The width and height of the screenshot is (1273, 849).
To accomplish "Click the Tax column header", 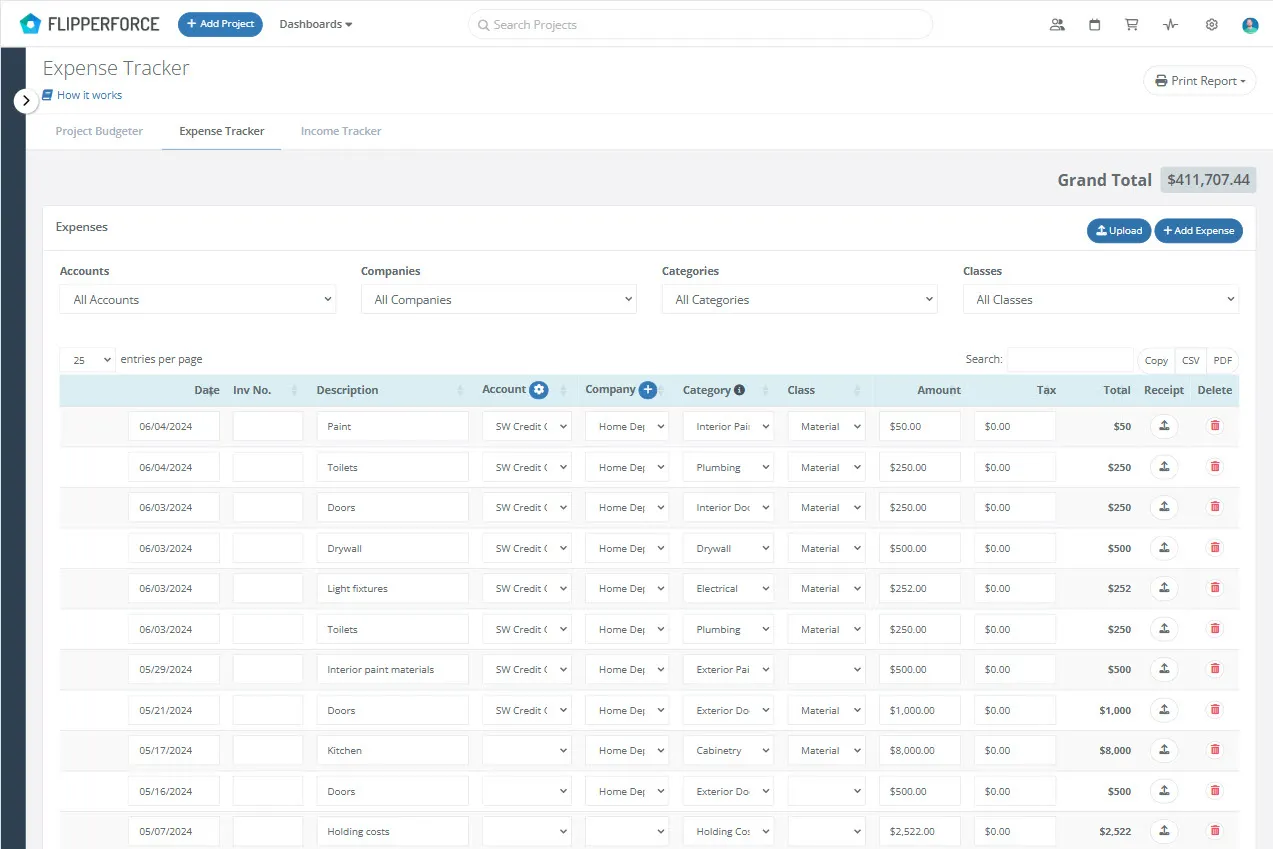I will [1046, 390].
